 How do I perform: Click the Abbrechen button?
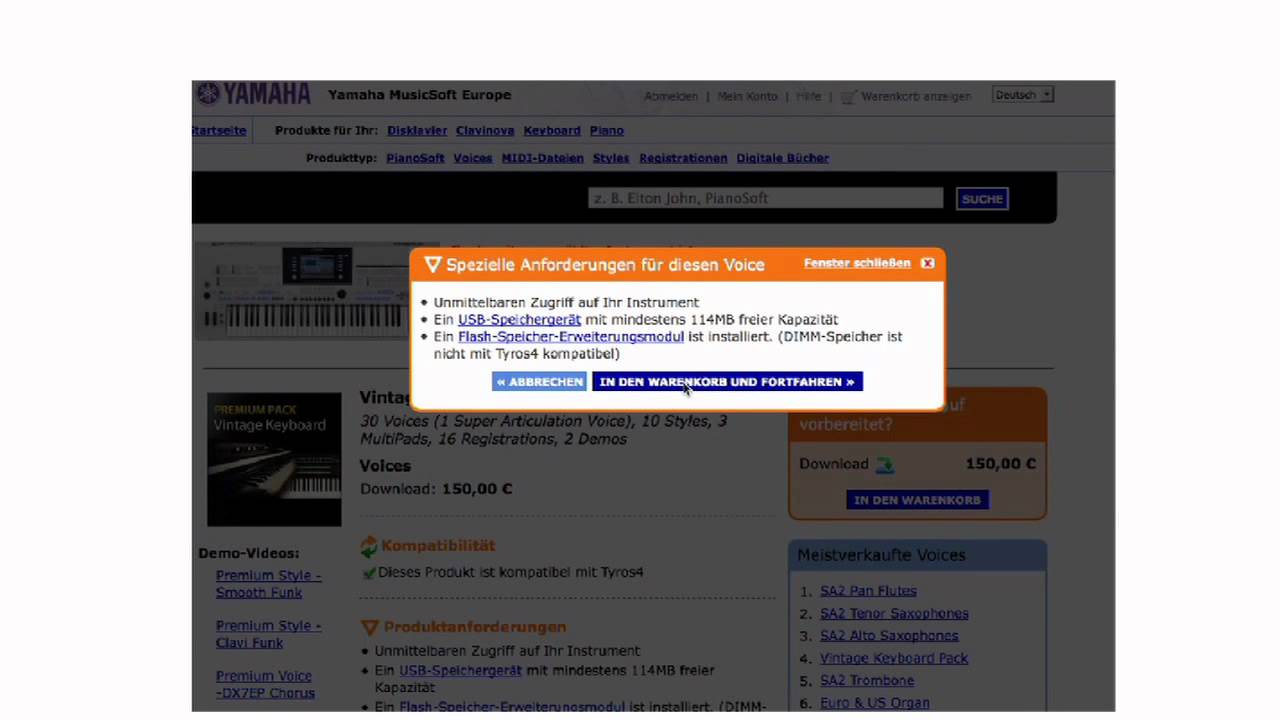(539, 382)
